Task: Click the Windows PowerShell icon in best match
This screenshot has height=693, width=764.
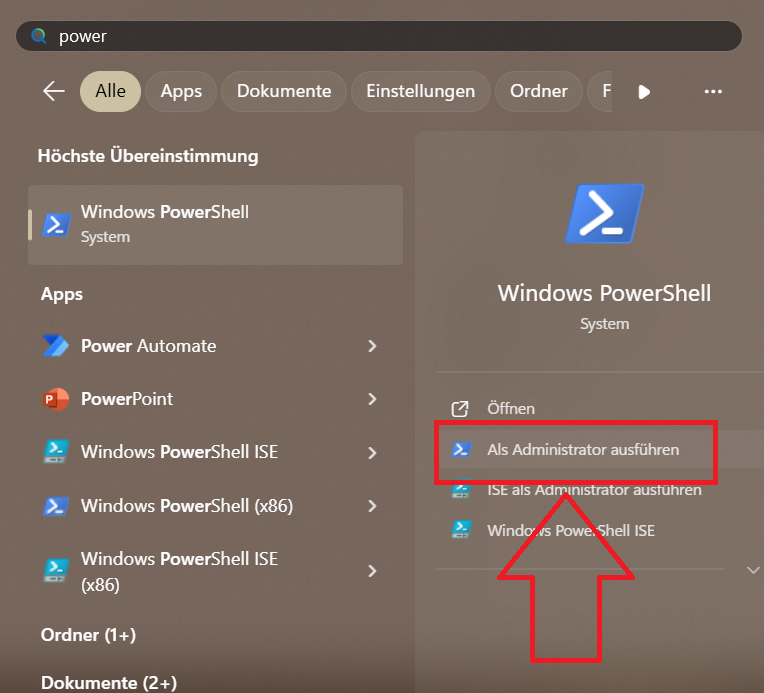Action: click(57, 225)
